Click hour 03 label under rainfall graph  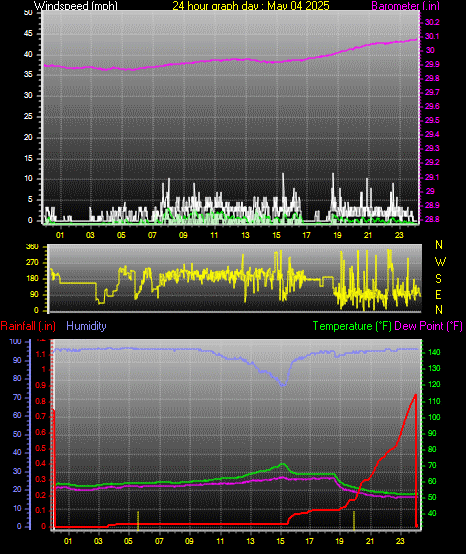(x=98, y=541)
